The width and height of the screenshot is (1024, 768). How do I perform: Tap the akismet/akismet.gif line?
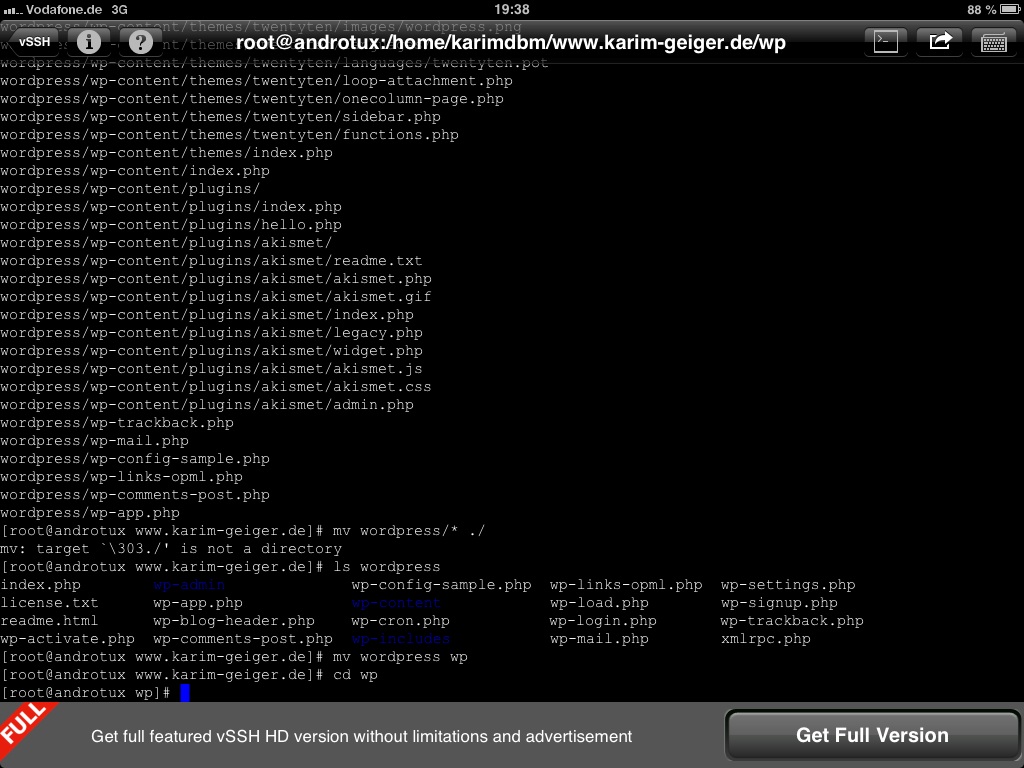point(216,296)
